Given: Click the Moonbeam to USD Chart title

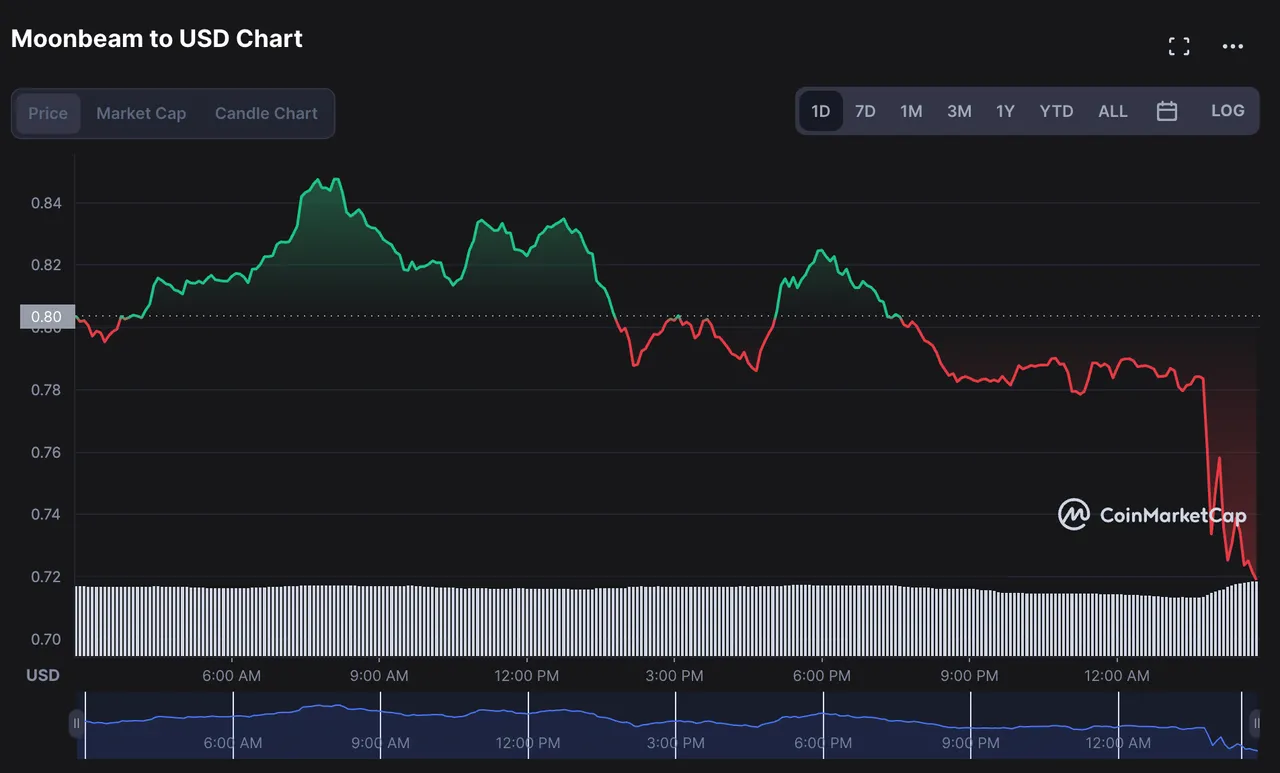Looking at the screenshot, I should pos(157,39).
